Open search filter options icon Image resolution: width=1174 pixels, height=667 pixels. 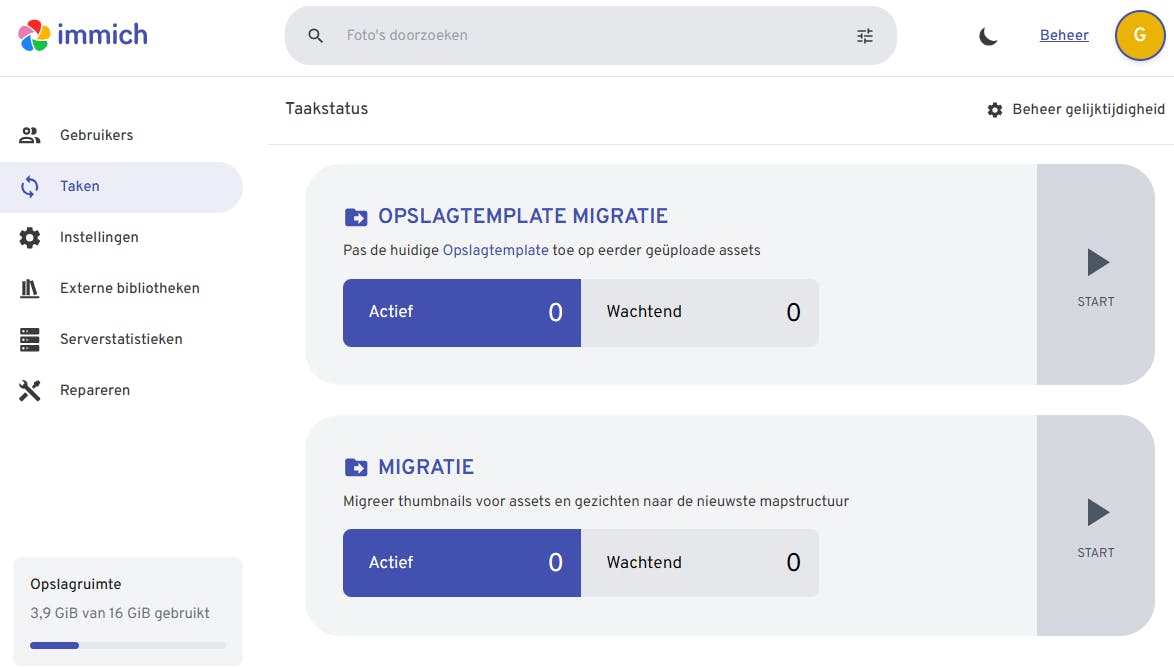(865, 36)
